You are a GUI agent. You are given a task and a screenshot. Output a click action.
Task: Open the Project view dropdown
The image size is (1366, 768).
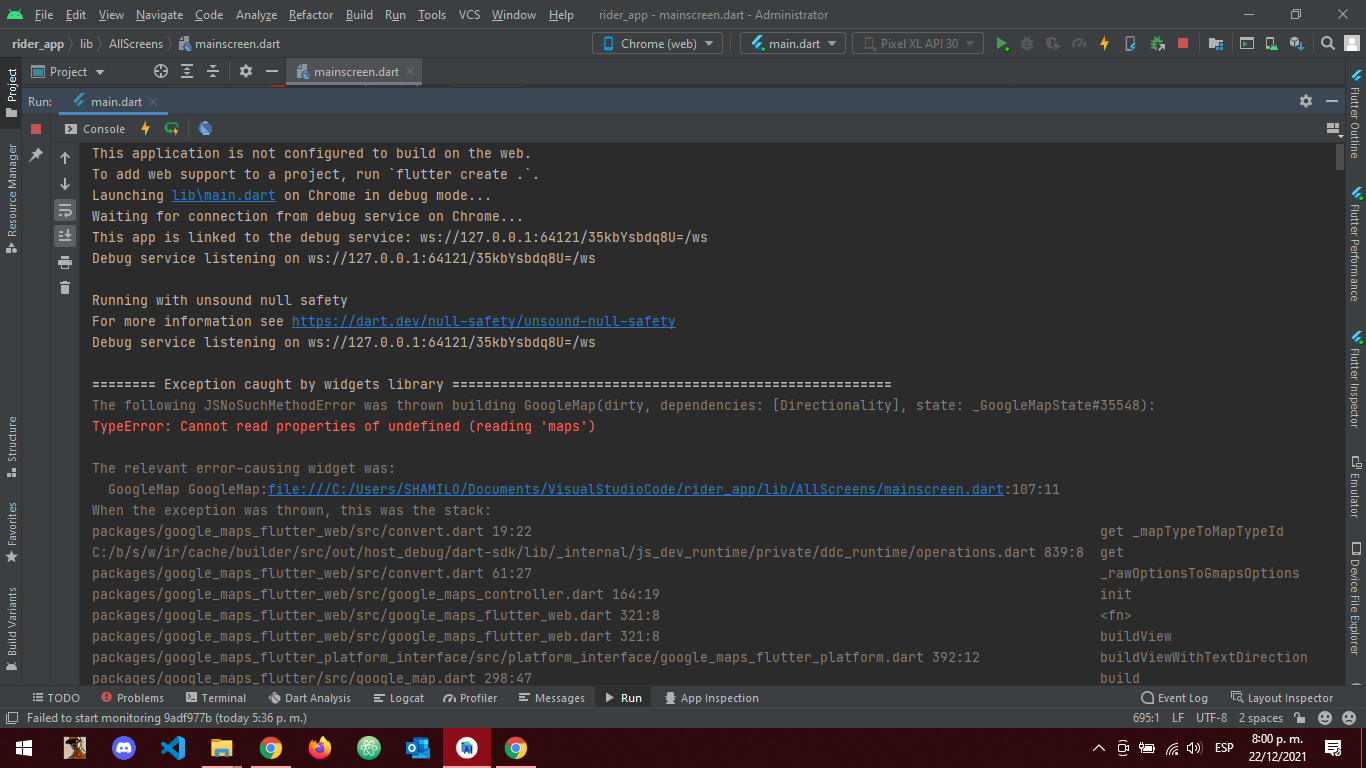tap(68, 72)
